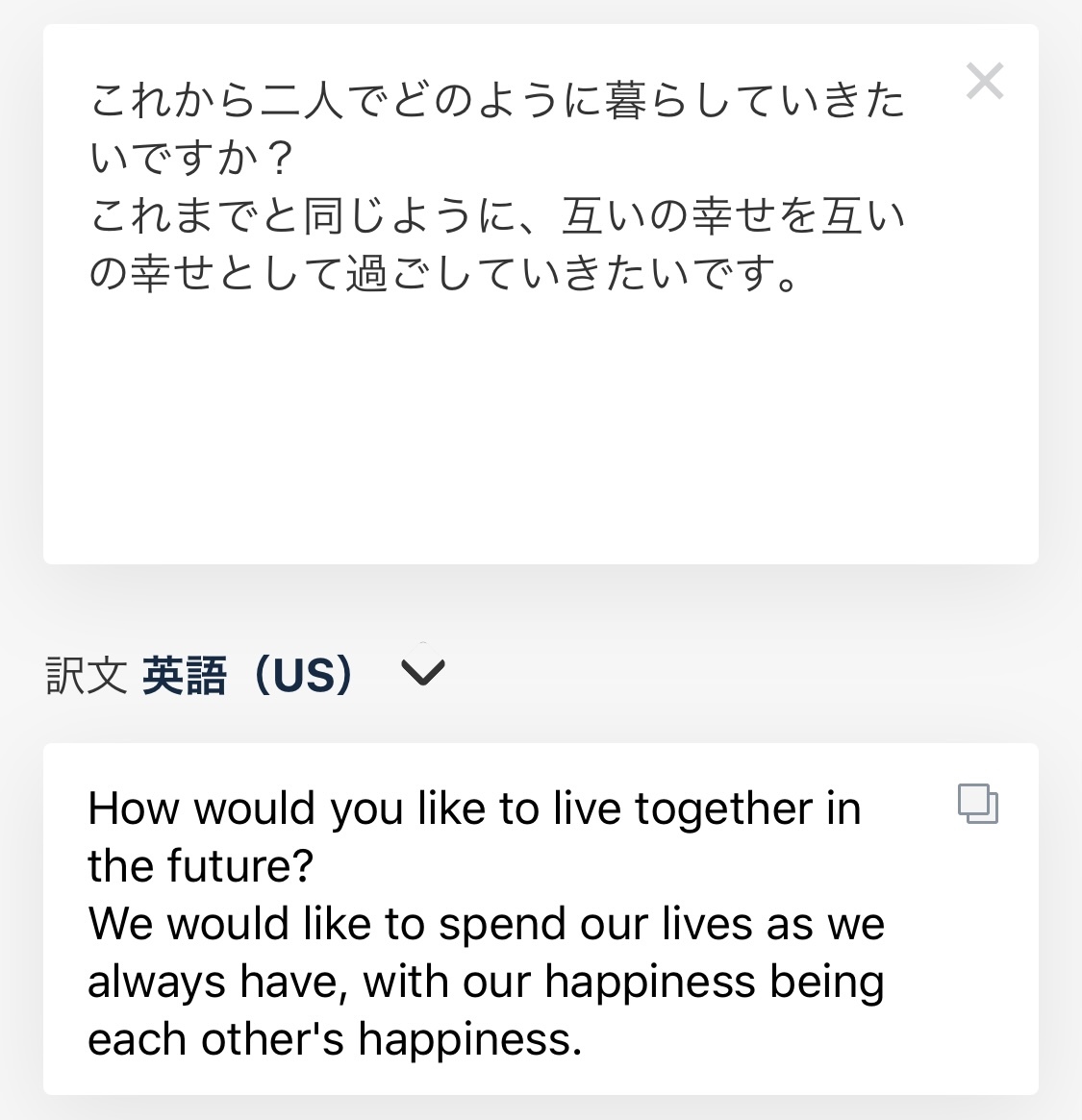
Task: Click the word "together" in the translation
Action: coord(723,809)
